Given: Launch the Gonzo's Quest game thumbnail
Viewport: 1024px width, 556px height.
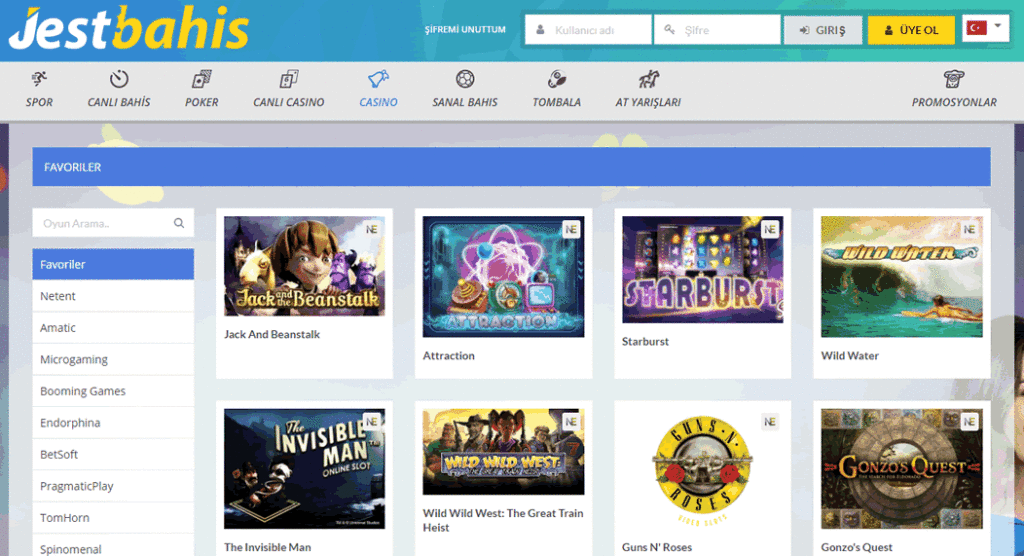Looking at the screenshot, I should point(901,469).
